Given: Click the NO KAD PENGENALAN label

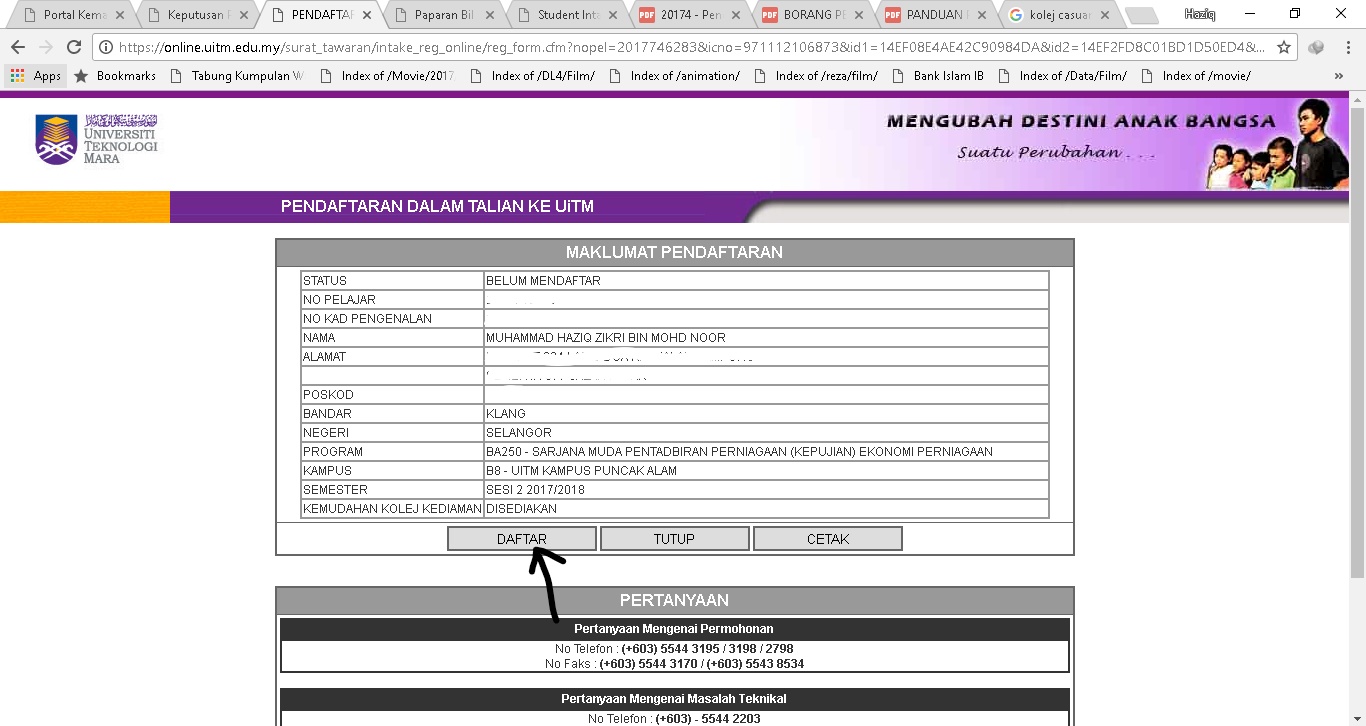Looking at the screenshot, I should (367, 319).
